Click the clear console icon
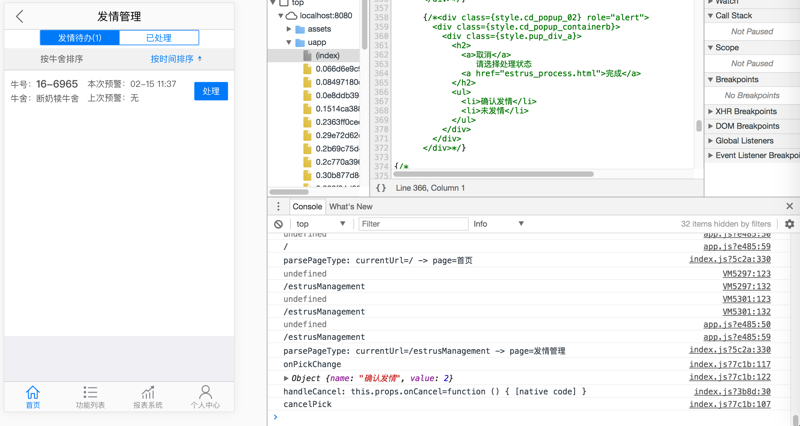Image resolution: width=800 pixels, height=426 pixels. [x=279, y=224]
